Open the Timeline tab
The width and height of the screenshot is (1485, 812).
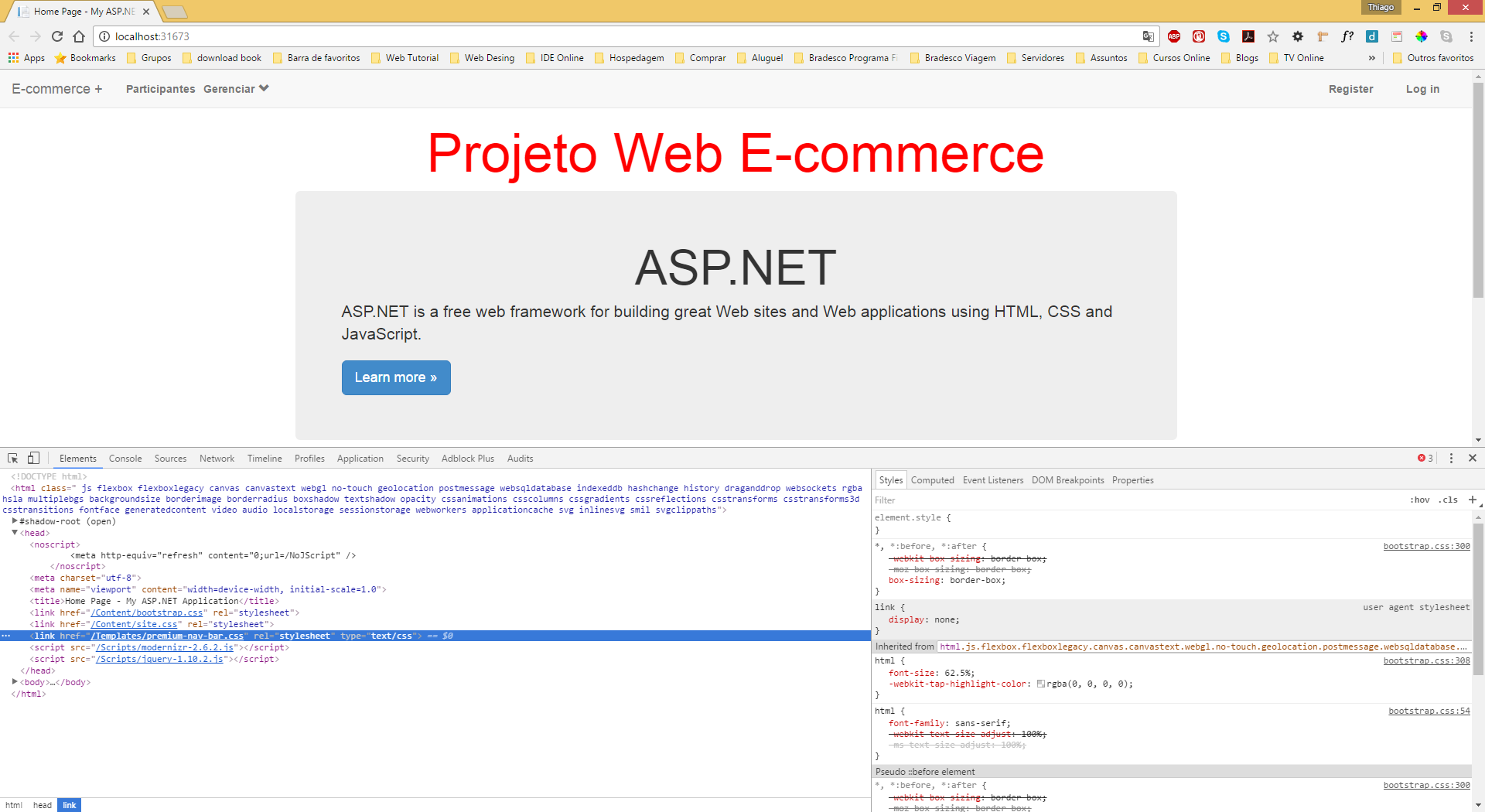coord(265,459)
